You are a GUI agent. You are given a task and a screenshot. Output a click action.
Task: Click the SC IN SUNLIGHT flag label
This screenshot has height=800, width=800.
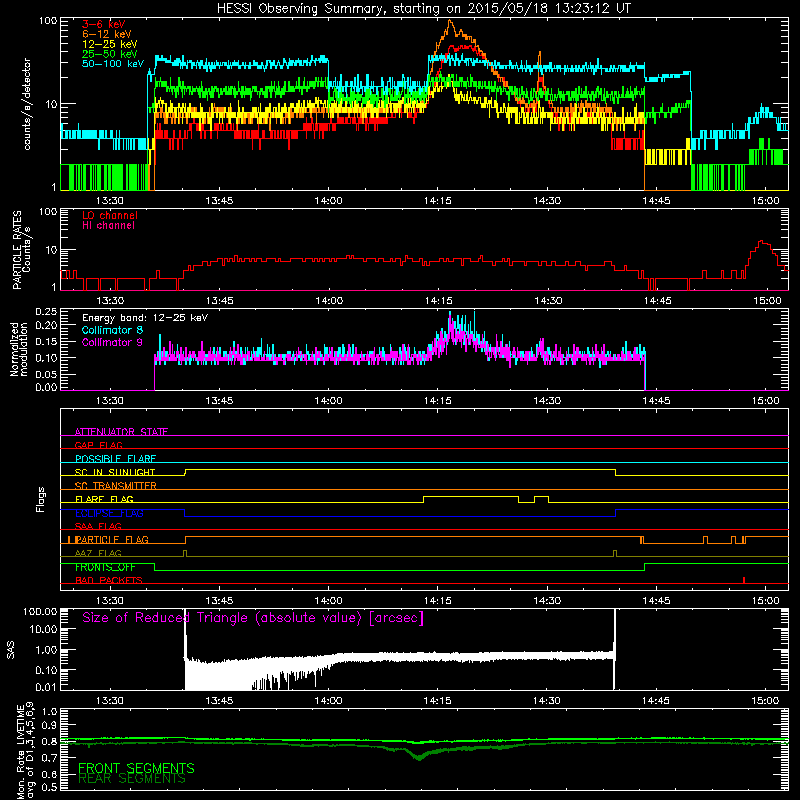[115, 472]
